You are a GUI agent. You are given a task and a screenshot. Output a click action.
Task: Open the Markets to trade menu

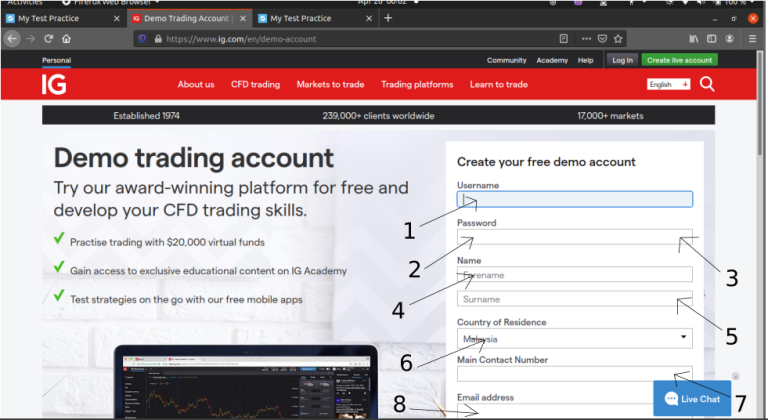click(330, 84)
